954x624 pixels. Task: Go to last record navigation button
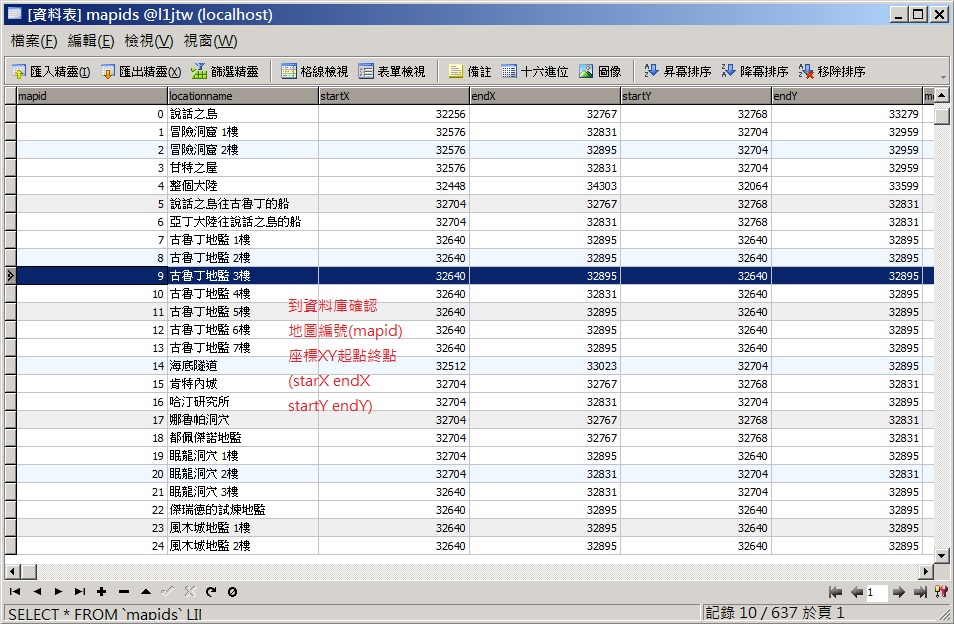(x=80, y=591)
